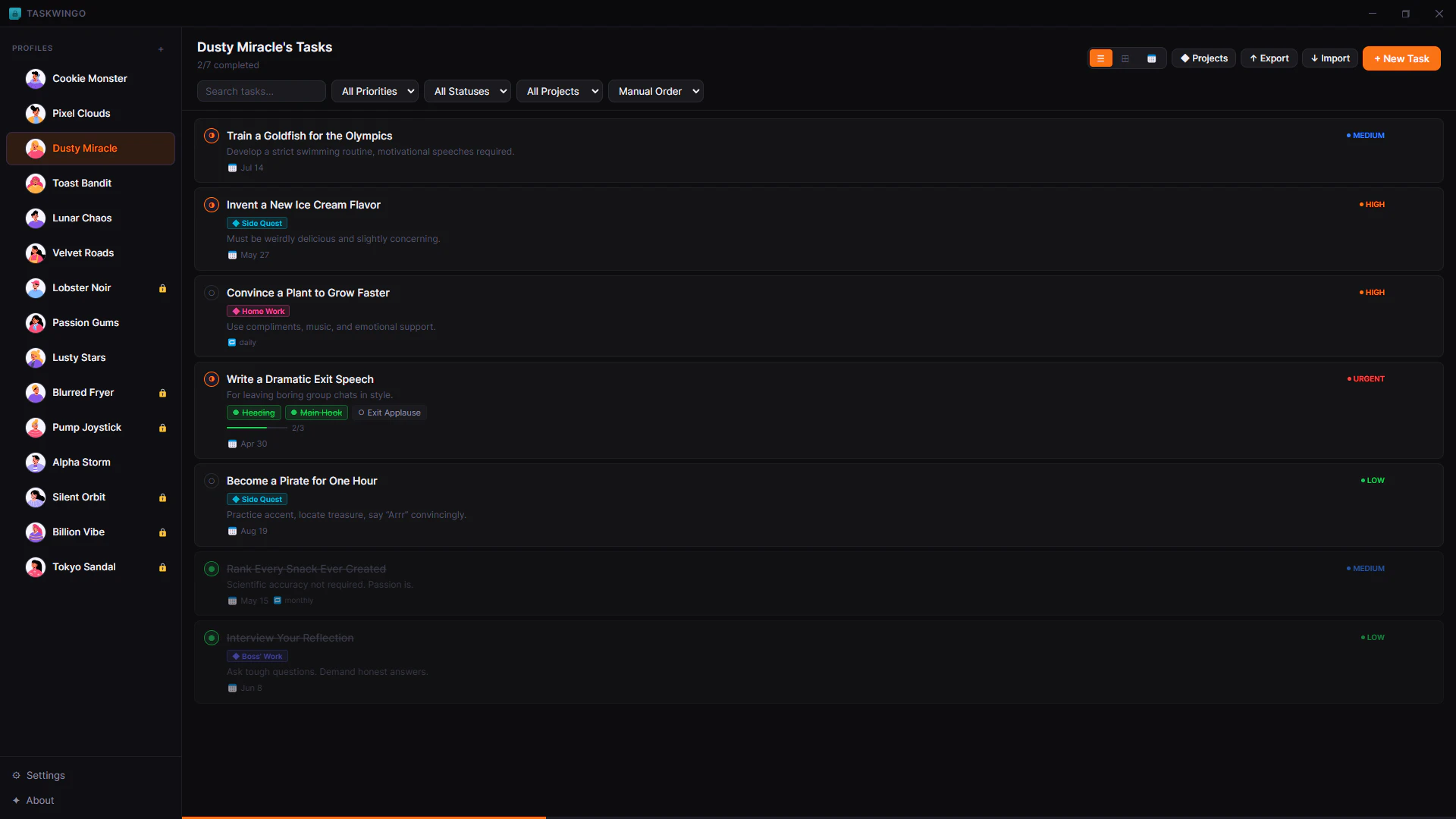The height and width of the screenshot is (819, 1456).
Task: Click the lock icon beside Billion Vibe
Action: 162,532
